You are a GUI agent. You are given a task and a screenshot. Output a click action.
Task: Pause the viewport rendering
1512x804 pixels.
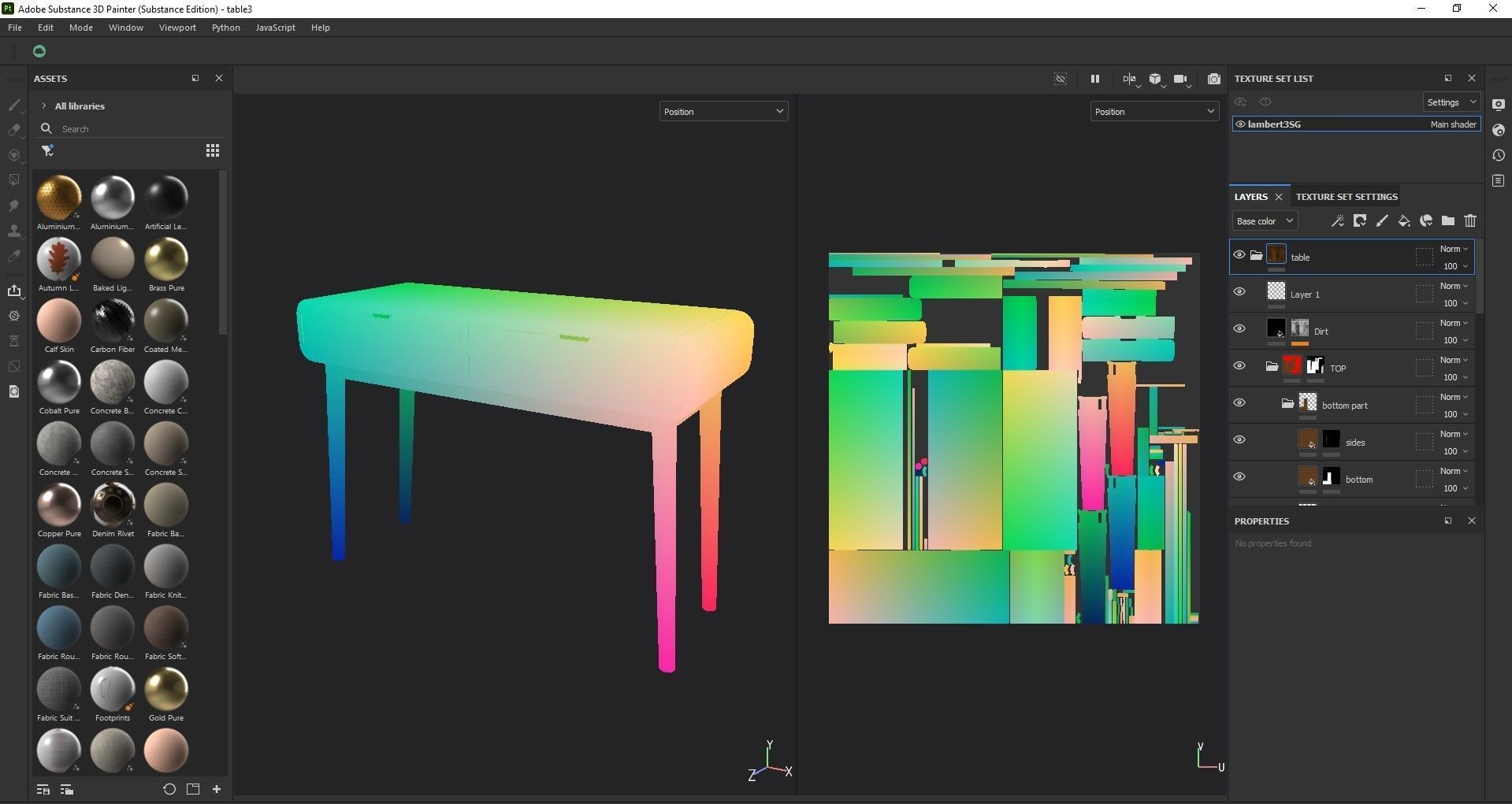click(x=1094, y=79)
